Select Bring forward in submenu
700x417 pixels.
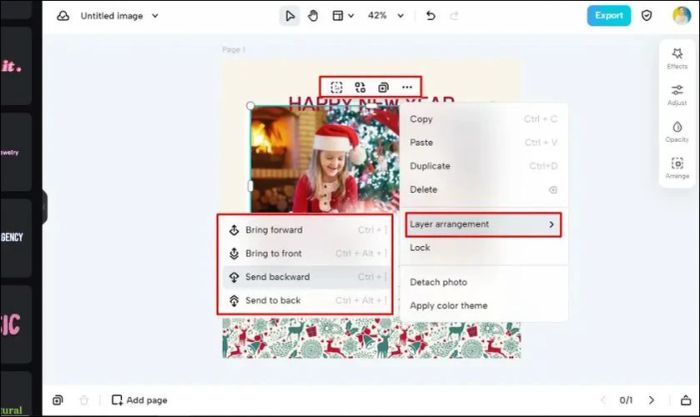pos(306,230)
